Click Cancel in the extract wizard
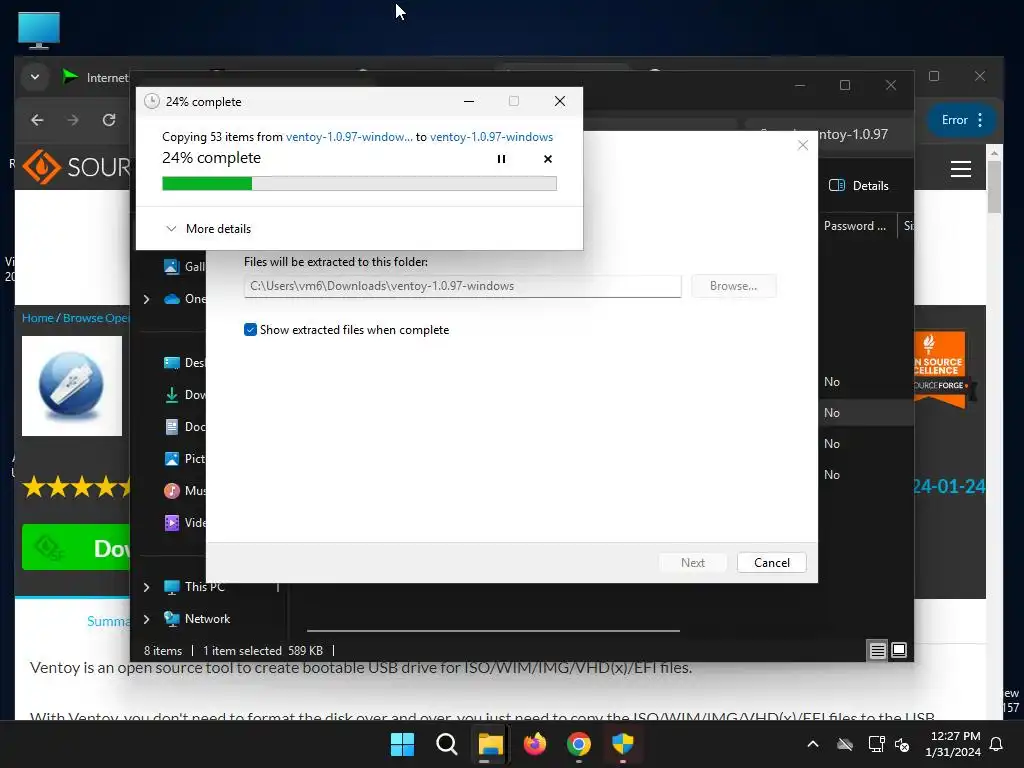 pos(771,563)
